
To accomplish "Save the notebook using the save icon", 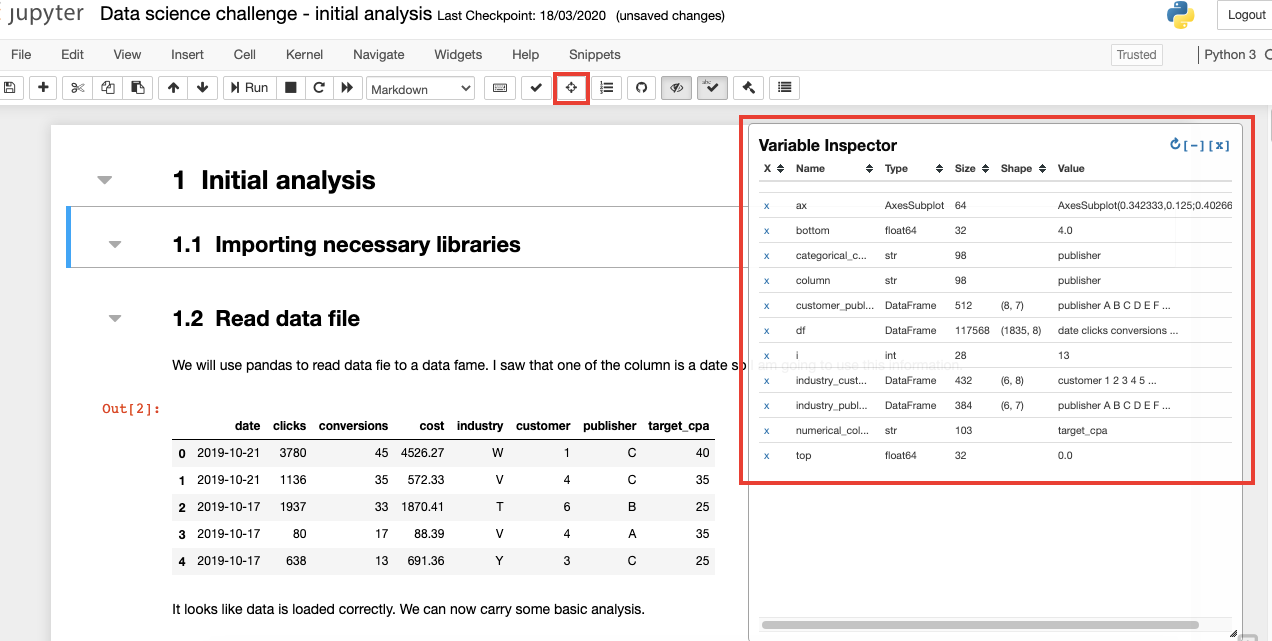I will pyautogui.click(x=10, y=88).
